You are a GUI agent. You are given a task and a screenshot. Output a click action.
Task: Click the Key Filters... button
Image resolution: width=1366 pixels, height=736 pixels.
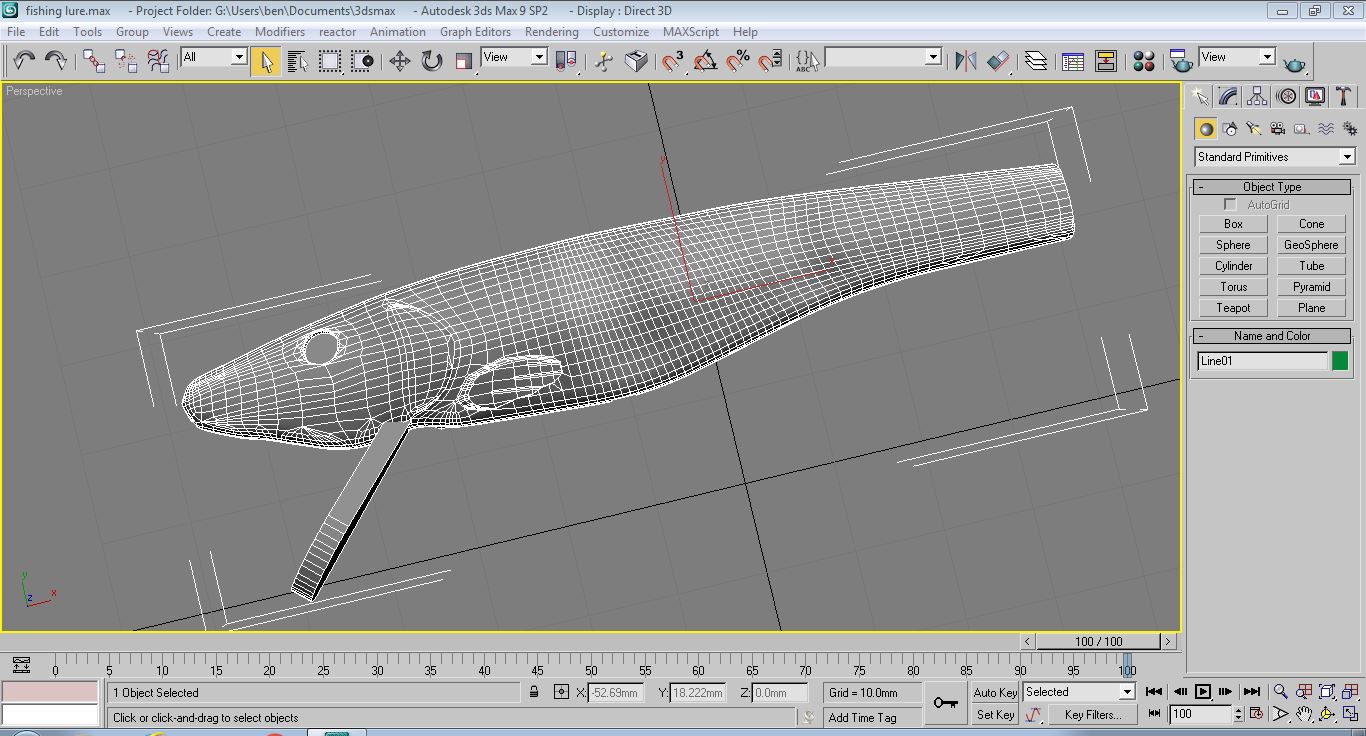click(1092, 715)
